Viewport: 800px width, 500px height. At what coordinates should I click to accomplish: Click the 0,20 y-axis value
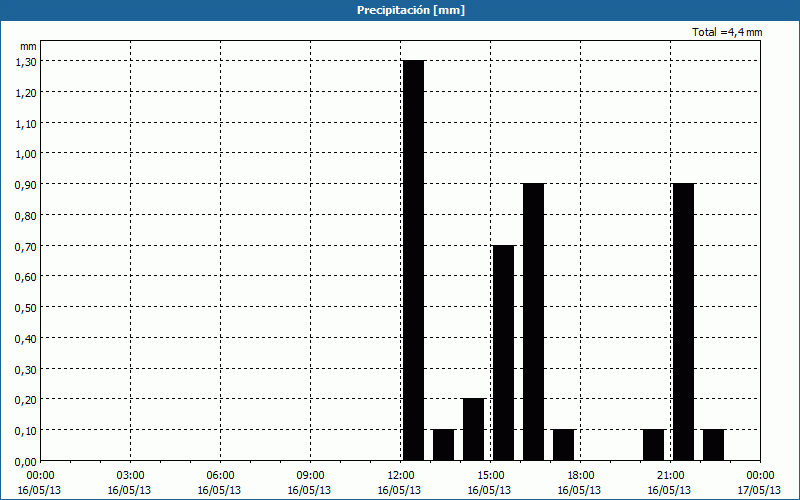tap(26, 399)
